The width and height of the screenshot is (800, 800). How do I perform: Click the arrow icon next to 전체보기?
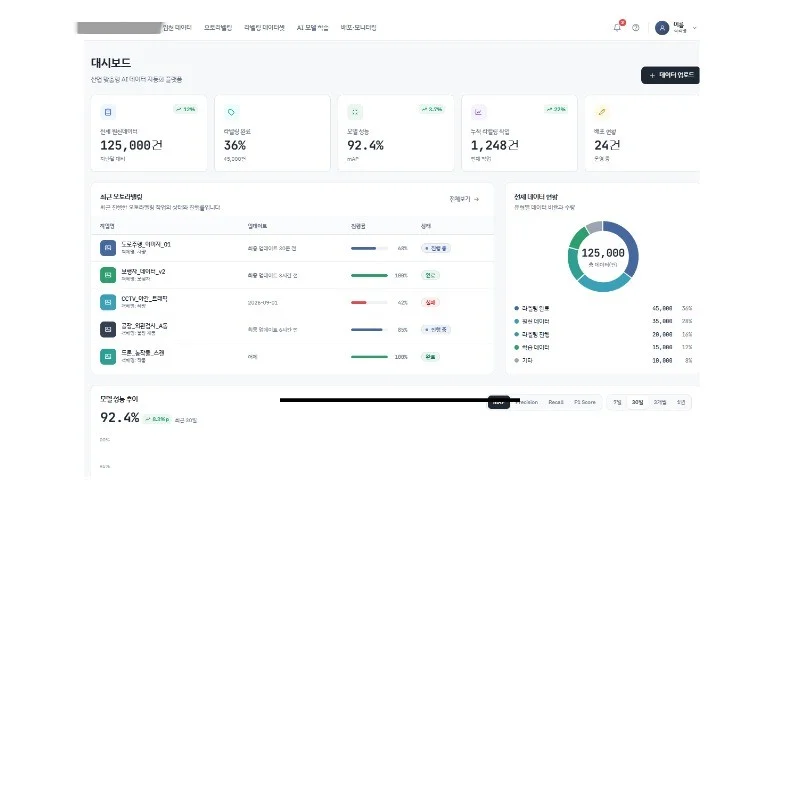pos(477,199)
